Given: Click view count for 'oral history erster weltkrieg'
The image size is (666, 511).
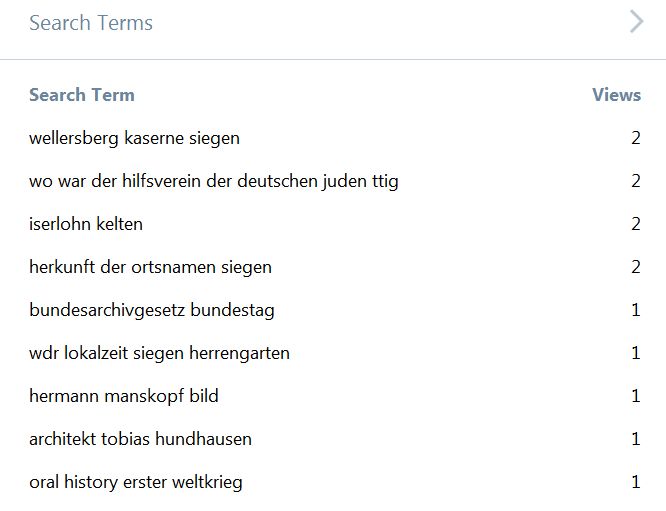Looking at the screenshot, I should click(636, 482).
